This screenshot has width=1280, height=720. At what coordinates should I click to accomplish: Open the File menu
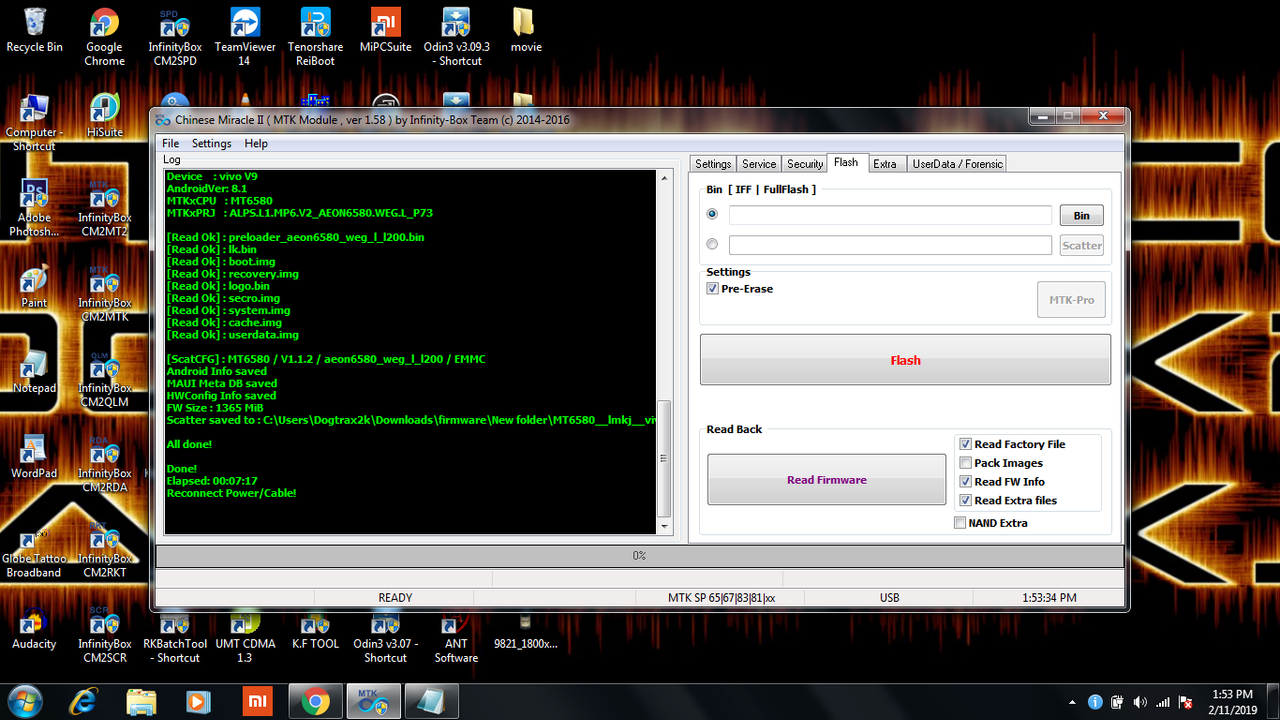171,144
